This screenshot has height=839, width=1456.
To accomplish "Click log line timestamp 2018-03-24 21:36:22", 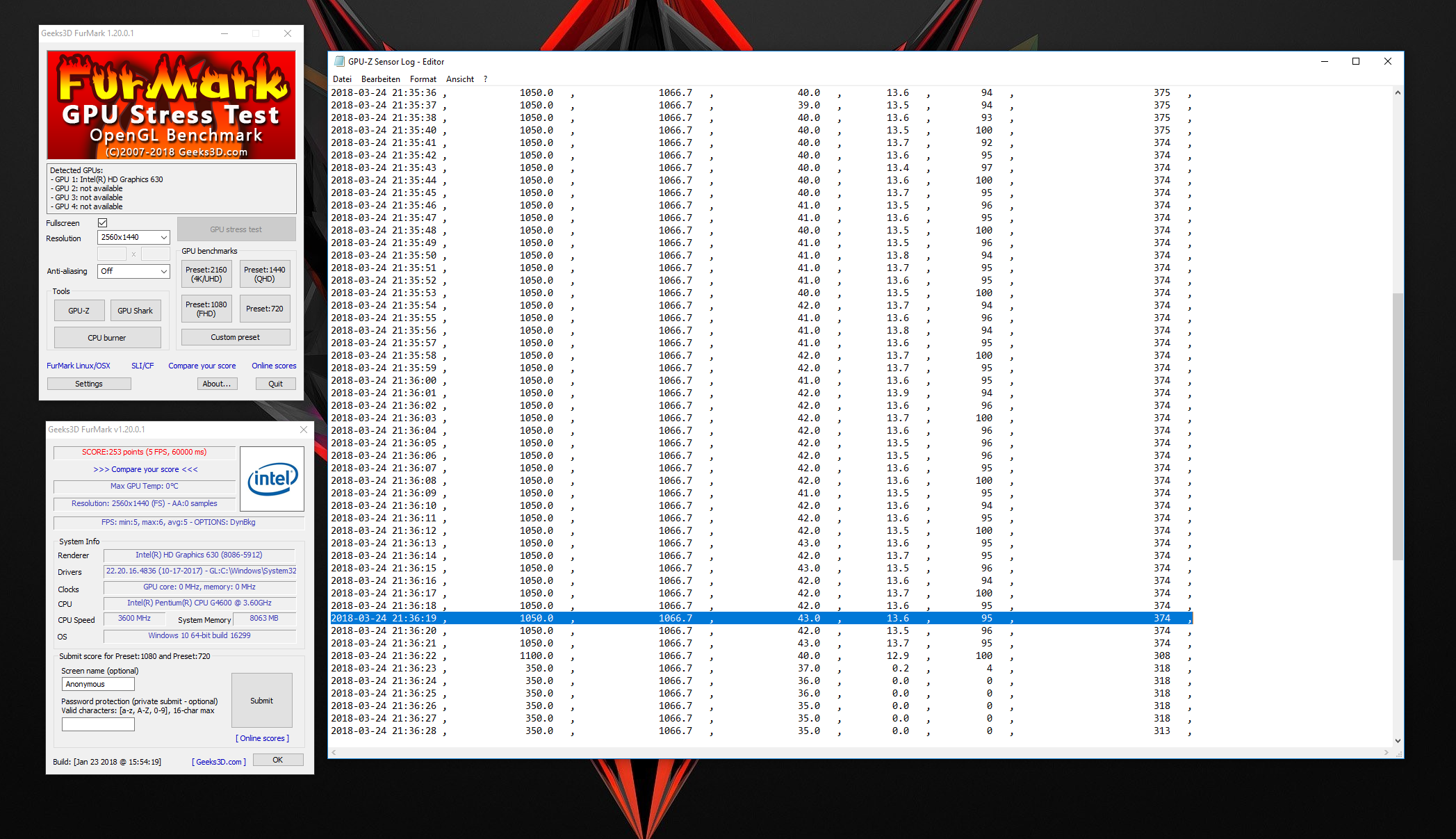I will click(x=384, y=655).
